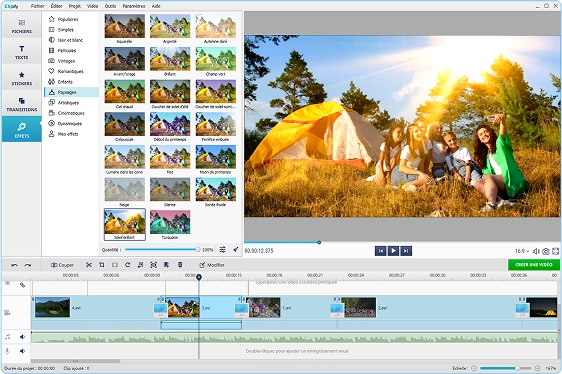Open the Aide menu
Image resolution: width=562 pixels, height=374 pixels.
[156, 6]
